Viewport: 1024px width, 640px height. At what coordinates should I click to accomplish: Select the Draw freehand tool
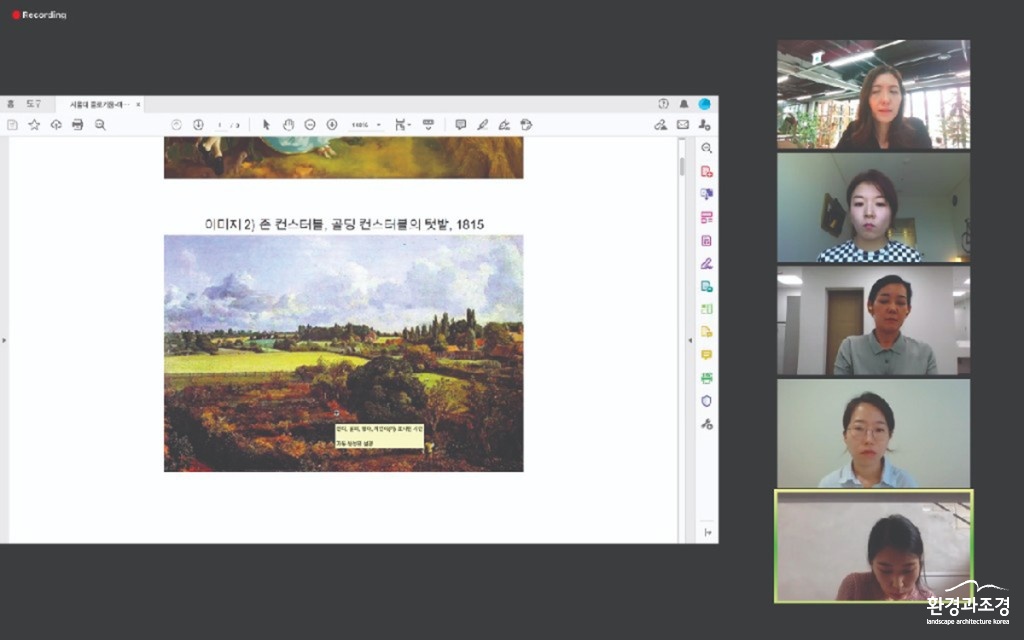point(504,125)
